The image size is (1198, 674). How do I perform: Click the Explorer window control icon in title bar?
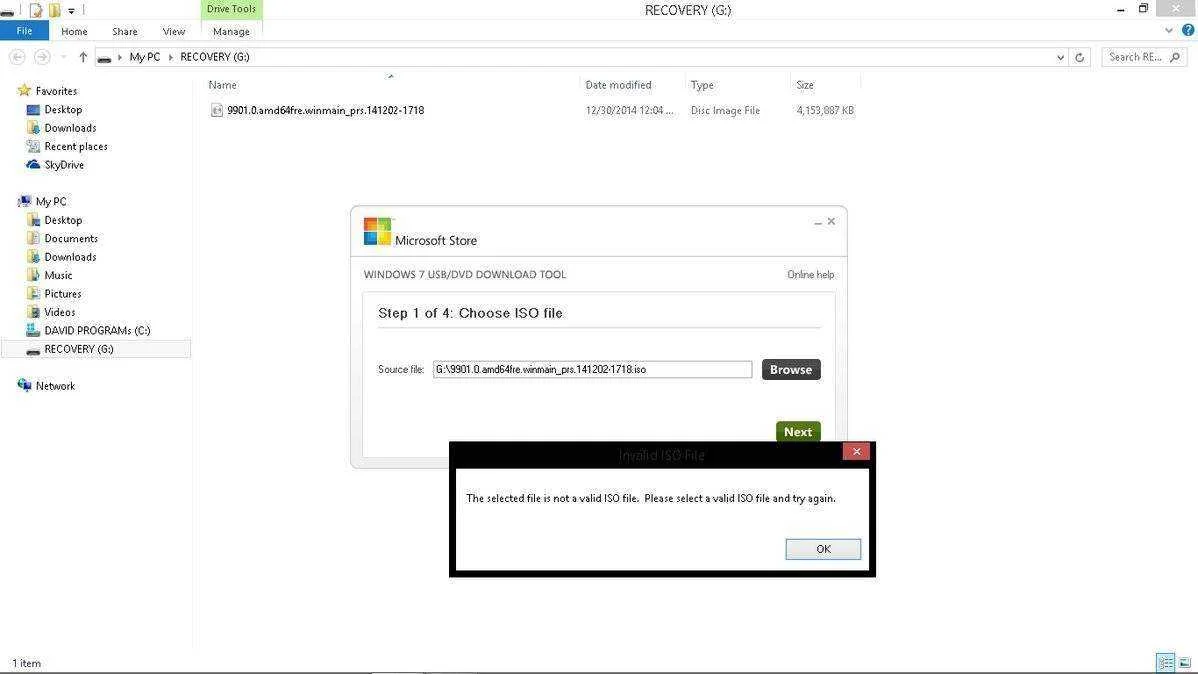(7, 11)
